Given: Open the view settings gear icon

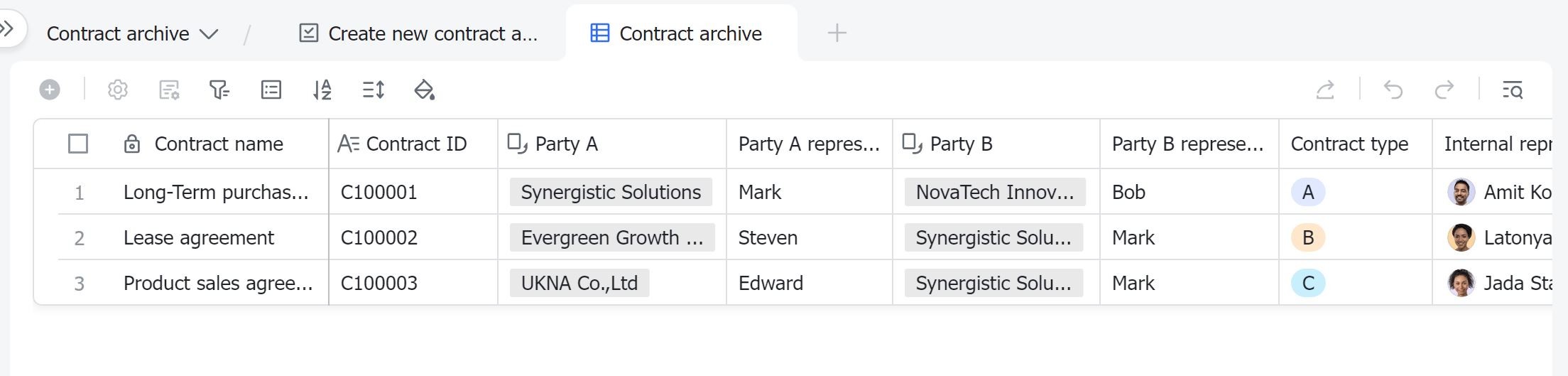Looking at the screenshot, I should click(x=118, y=90).
